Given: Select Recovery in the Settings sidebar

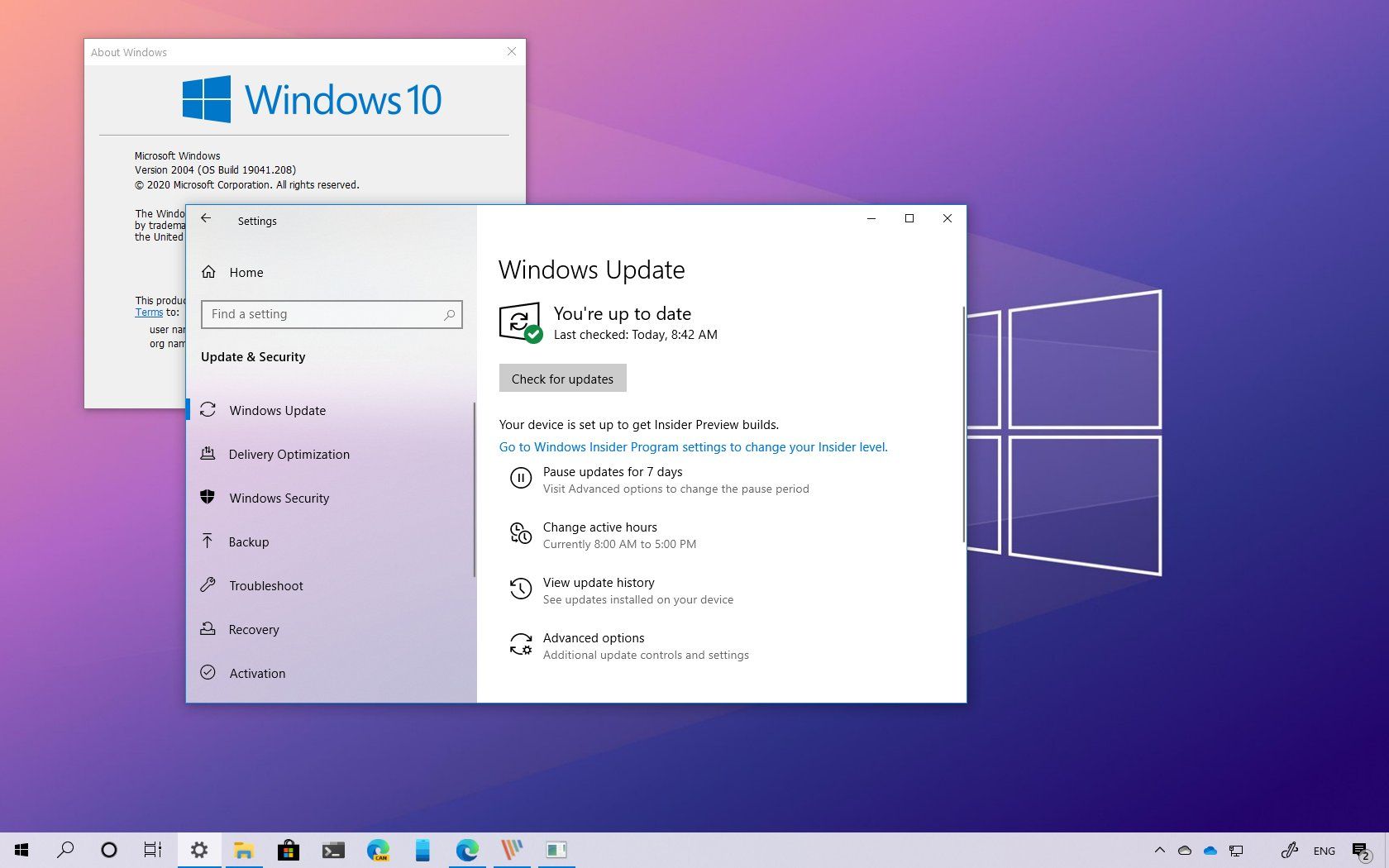Looking at the screenshot, I should (x=253, y=629).
